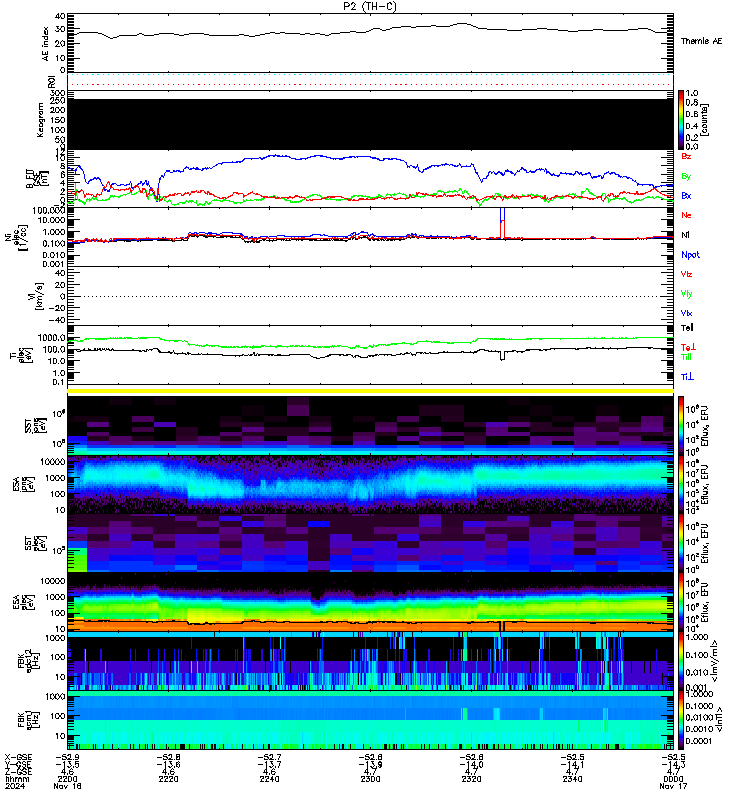This screenshot has width=750, height=800.
Task: Select the blue Npot legend label
Action: pos(690,255)
